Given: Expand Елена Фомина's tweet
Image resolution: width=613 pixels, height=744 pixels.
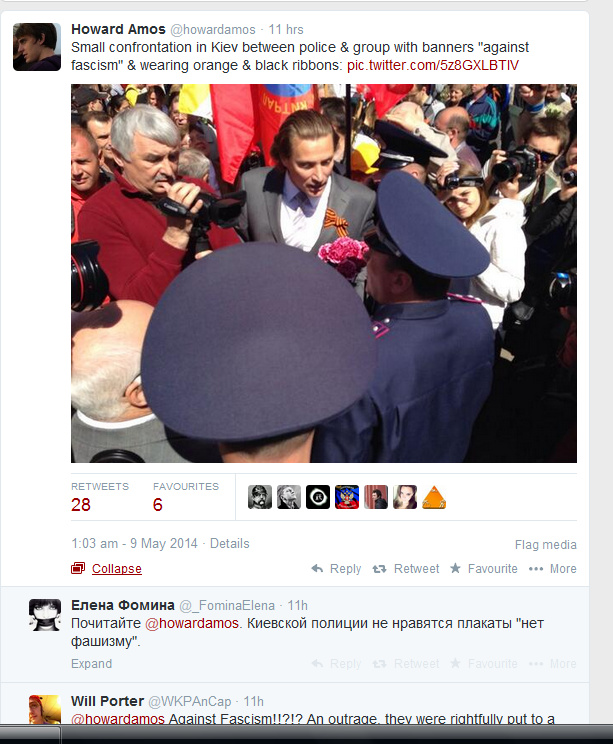Looking at the screenshot, I should coord(92,663).
